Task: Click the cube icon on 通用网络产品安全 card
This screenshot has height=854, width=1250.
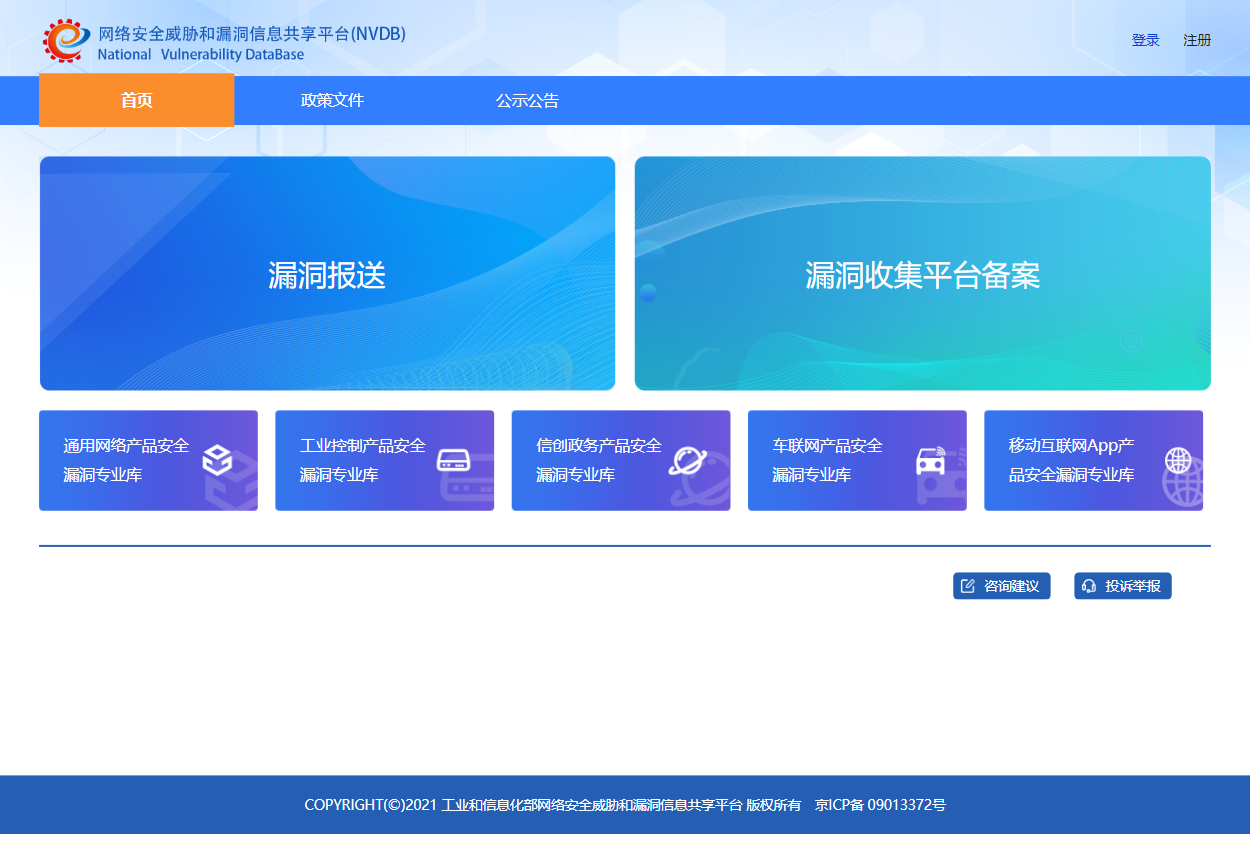Action: click(217, 460)
